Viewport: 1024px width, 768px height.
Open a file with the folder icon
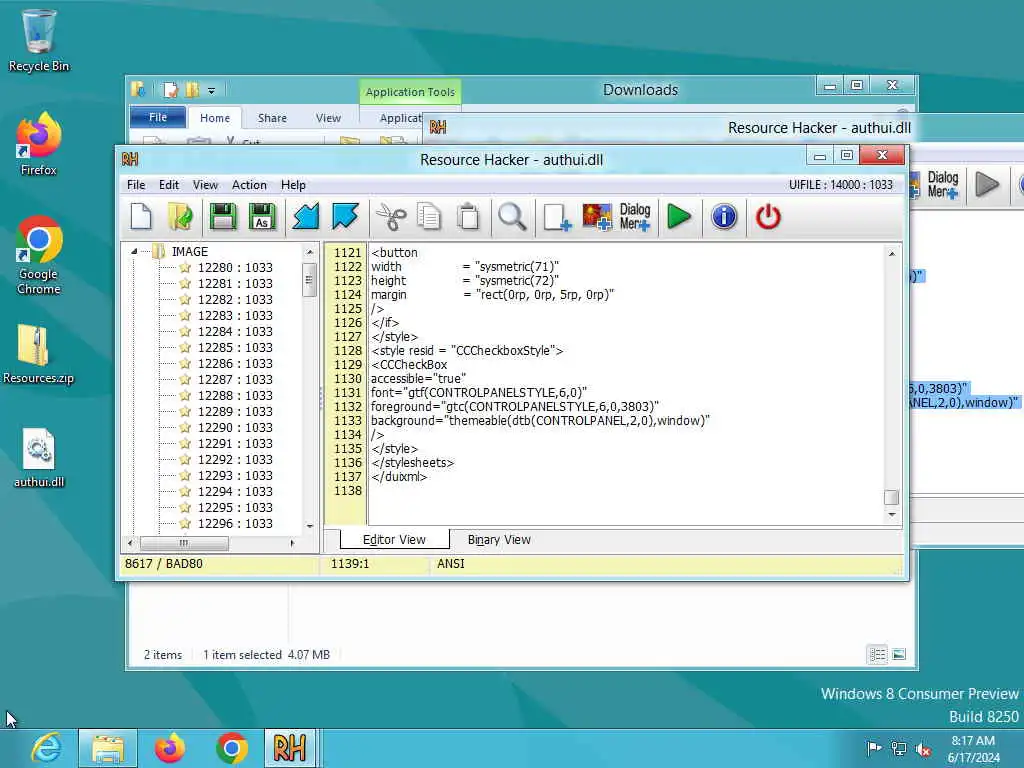[x=180, y=217]
